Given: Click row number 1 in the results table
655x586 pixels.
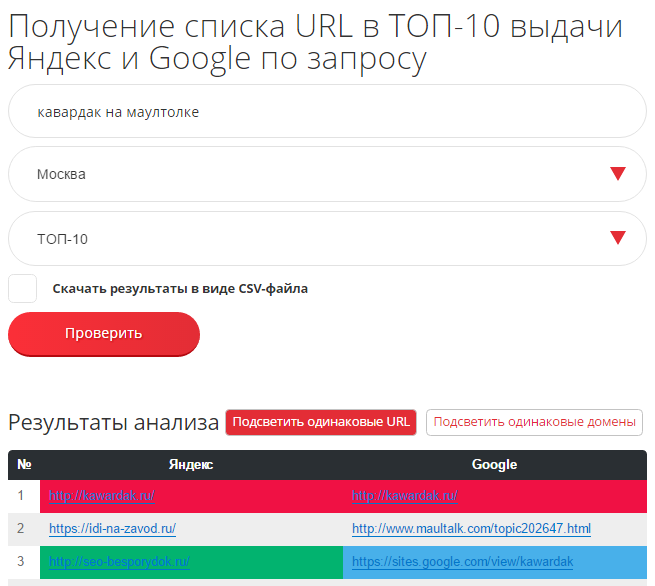Looking at the screenshot, I should tap(20, 495).
